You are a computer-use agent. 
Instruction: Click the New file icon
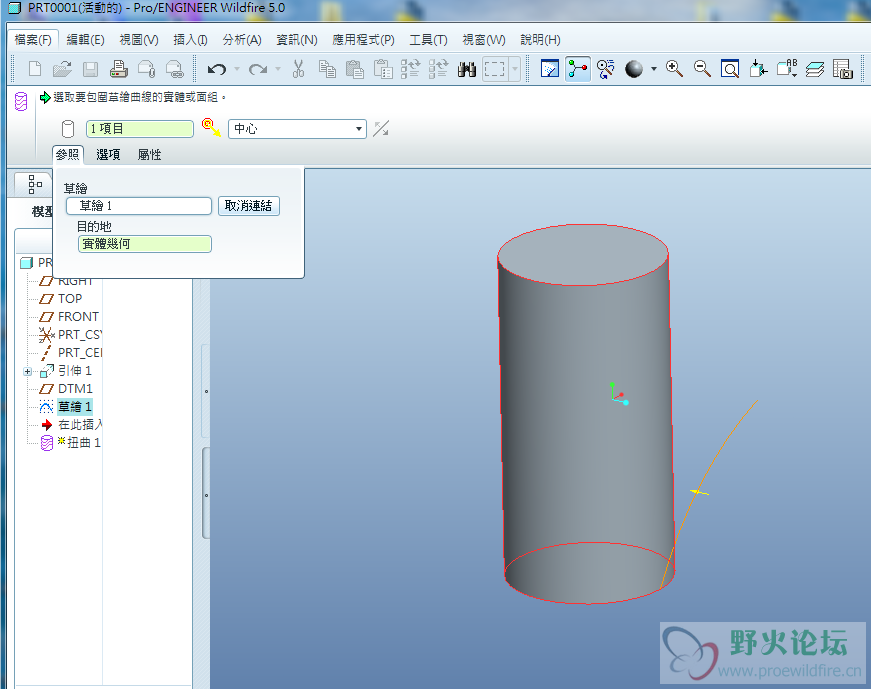click(35, 69)
